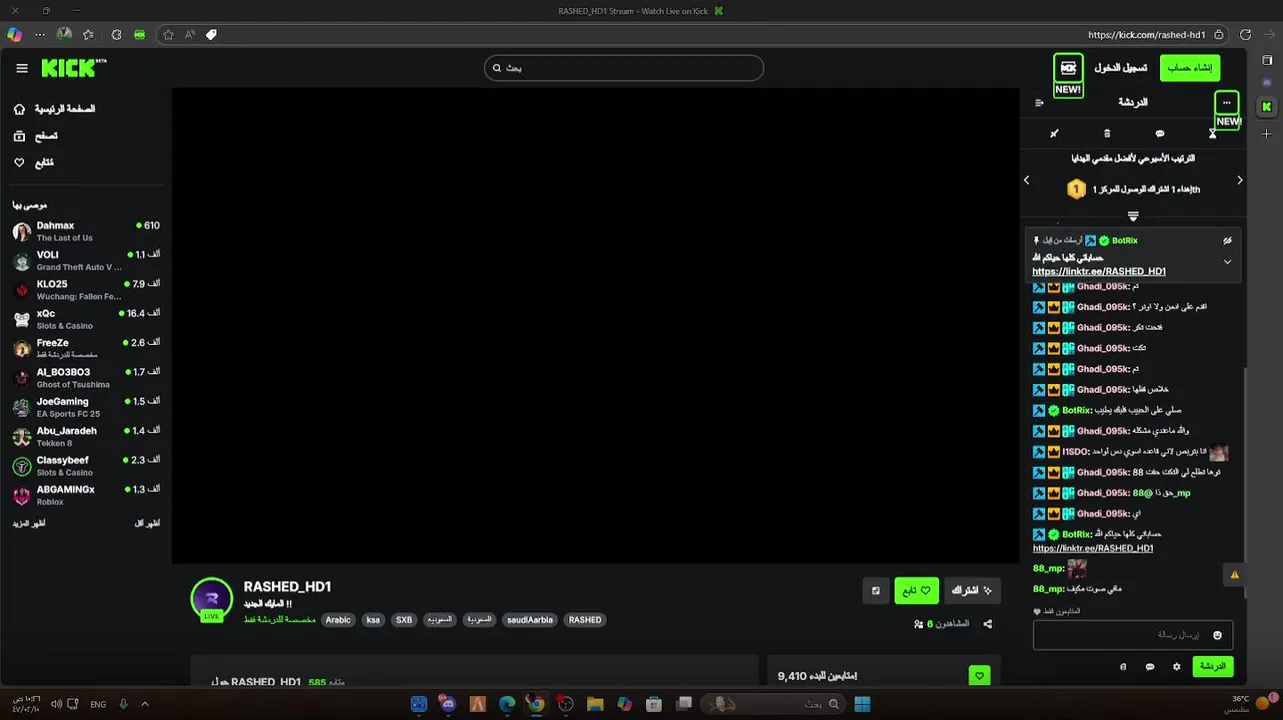Click the shopping tag icon in address bar
1283x720 pixels.
211,34
